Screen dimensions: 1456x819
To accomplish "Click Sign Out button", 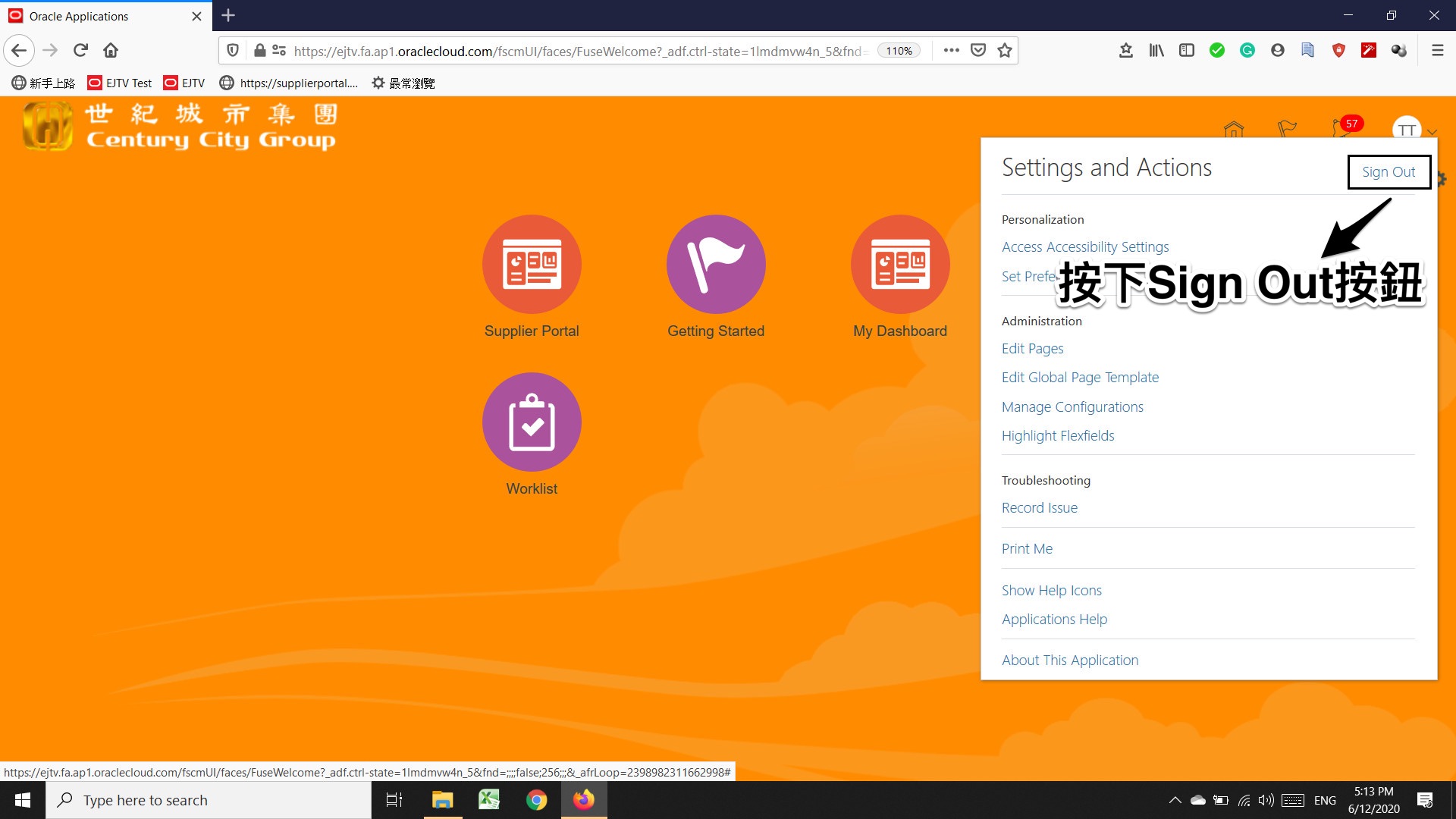I will [x=1389, y=172].
